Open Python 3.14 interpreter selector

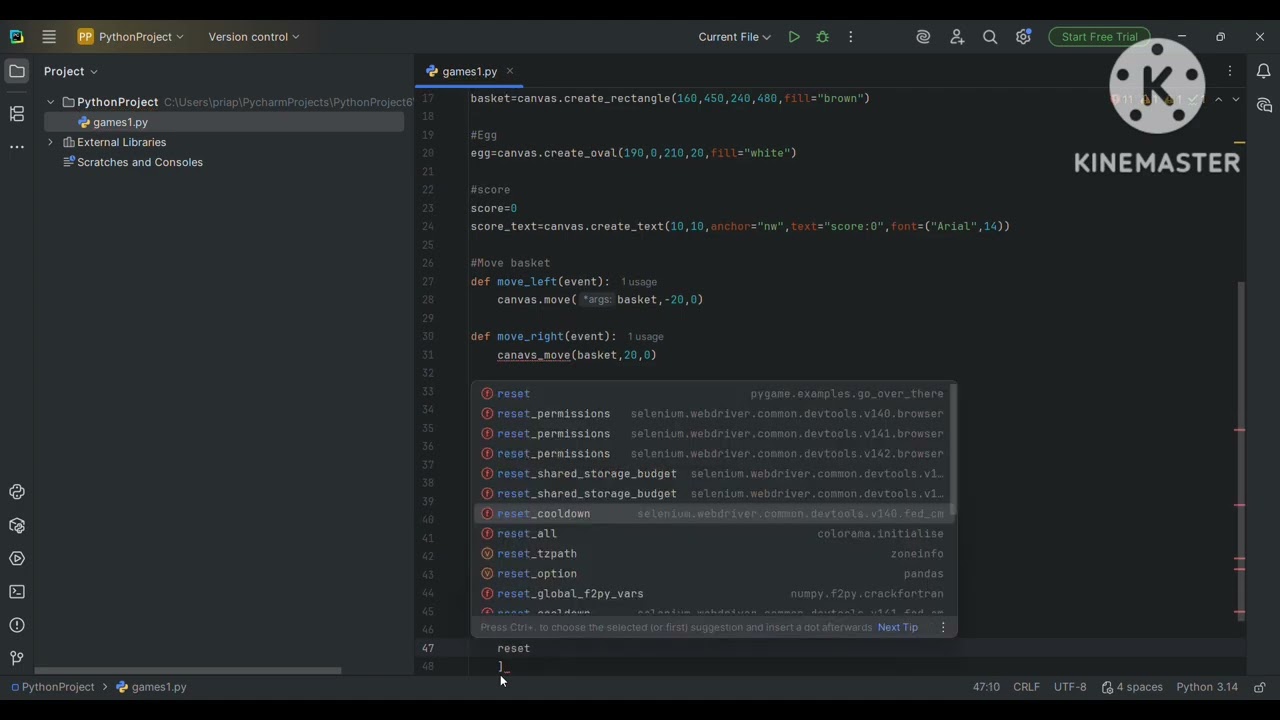1207,687
